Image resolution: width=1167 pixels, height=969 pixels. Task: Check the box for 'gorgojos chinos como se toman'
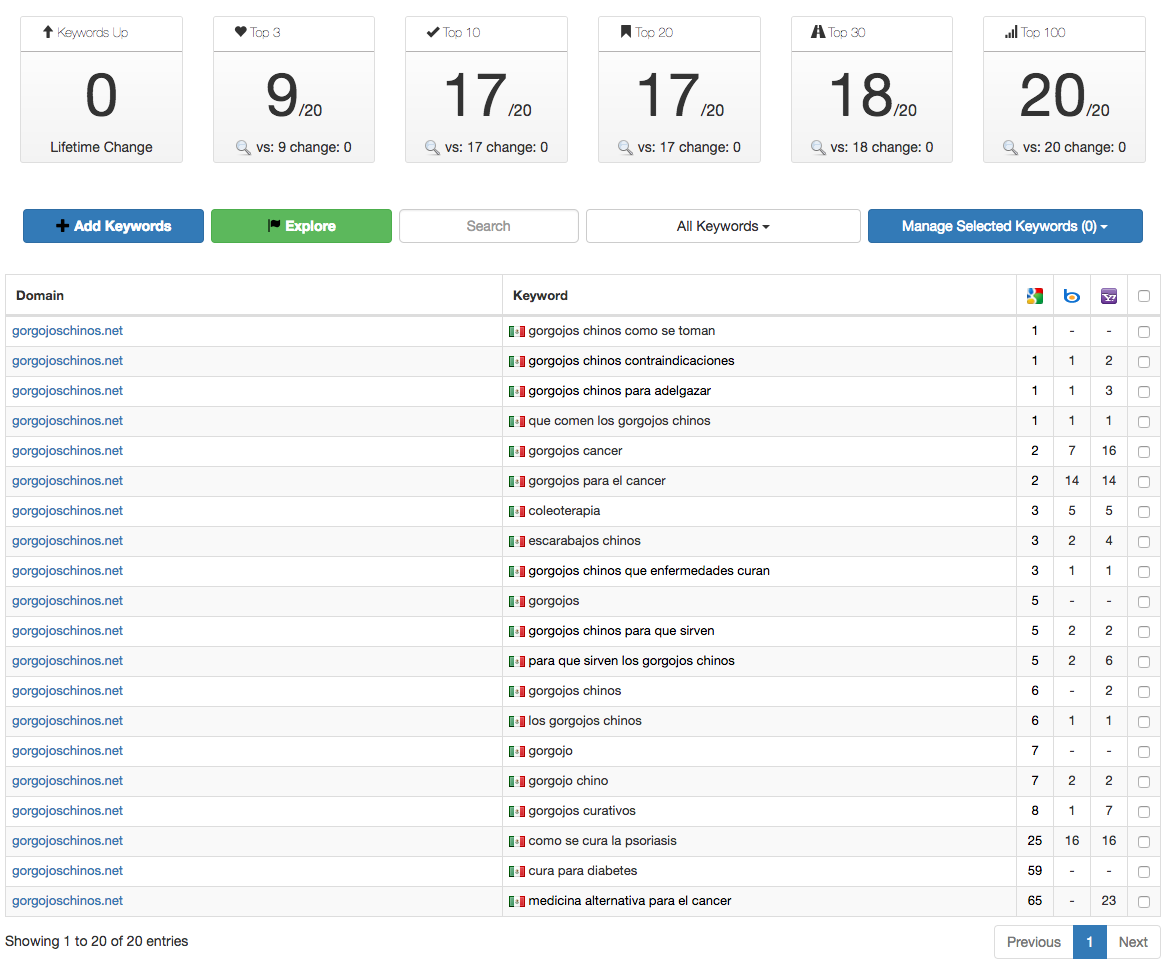[1144, 332]
